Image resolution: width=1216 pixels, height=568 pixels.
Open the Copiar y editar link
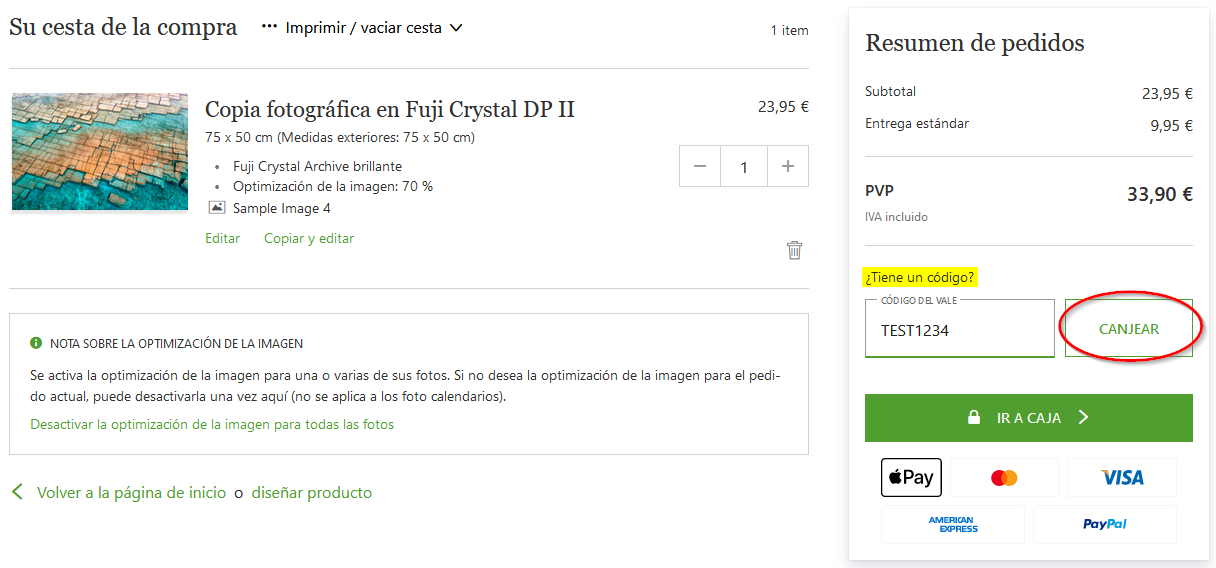point(309,238)
